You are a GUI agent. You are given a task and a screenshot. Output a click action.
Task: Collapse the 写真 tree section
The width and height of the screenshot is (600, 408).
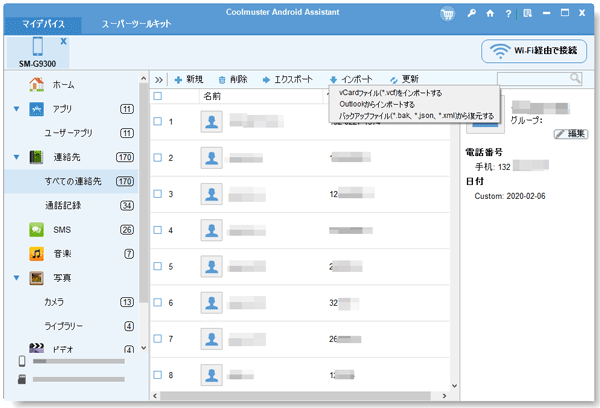click(x=16, y=278)
